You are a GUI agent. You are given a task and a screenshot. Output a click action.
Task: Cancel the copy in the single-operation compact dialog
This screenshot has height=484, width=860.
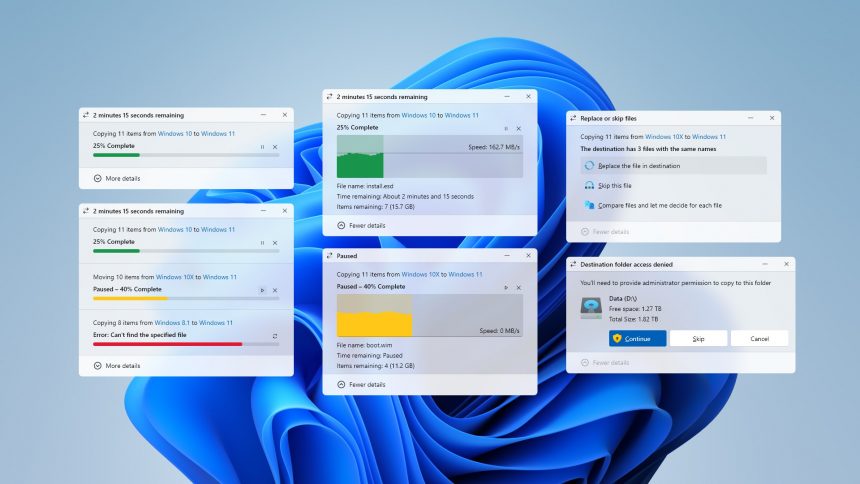point(275,147)
